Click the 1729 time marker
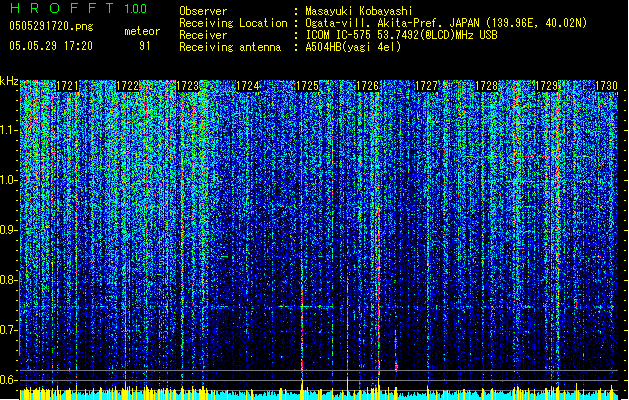The width and height of the screenshot is (629, 400). tap(546, 86)
